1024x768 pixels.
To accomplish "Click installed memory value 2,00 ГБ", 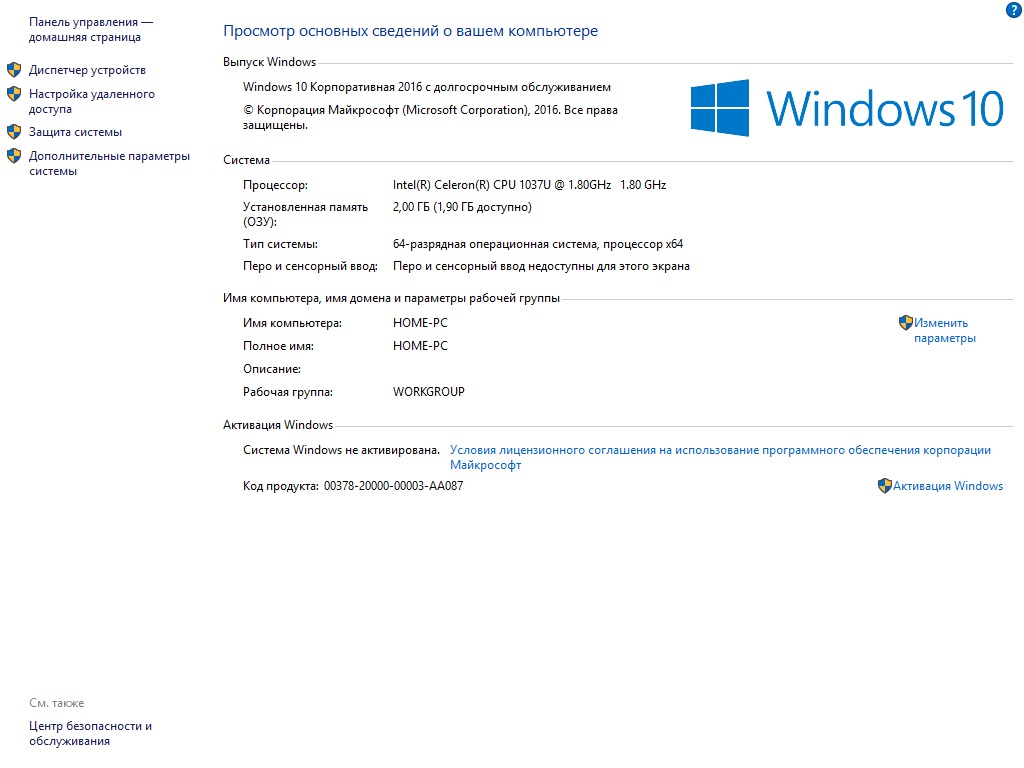I will point(462,207).
